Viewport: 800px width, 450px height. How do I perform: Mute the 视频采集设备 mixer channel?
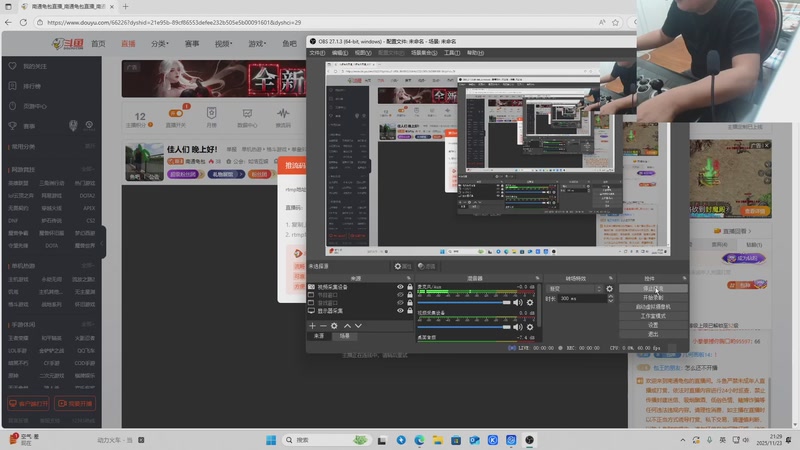click(x=518, y=327)
